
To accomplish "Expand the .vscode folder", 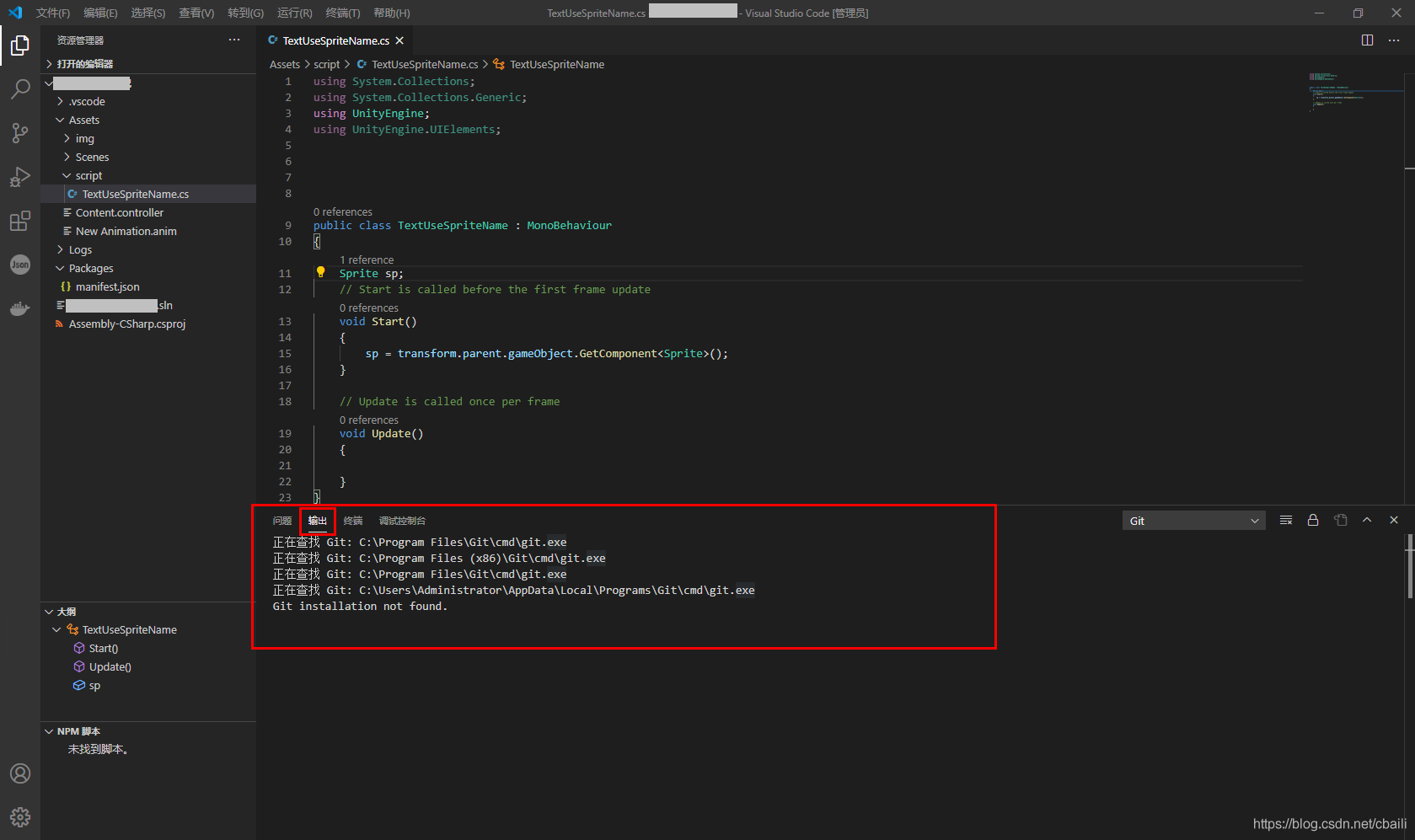I will tap(60, 101).
